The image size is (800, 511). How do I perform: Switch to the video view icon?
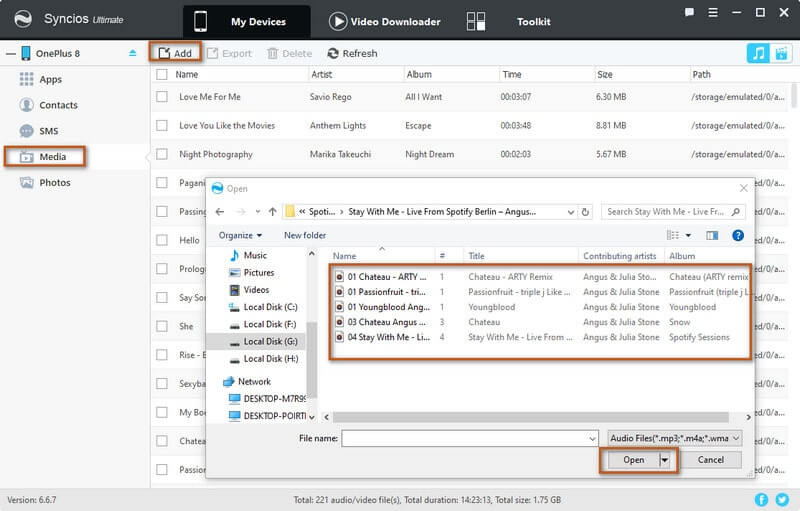(781, 53)
